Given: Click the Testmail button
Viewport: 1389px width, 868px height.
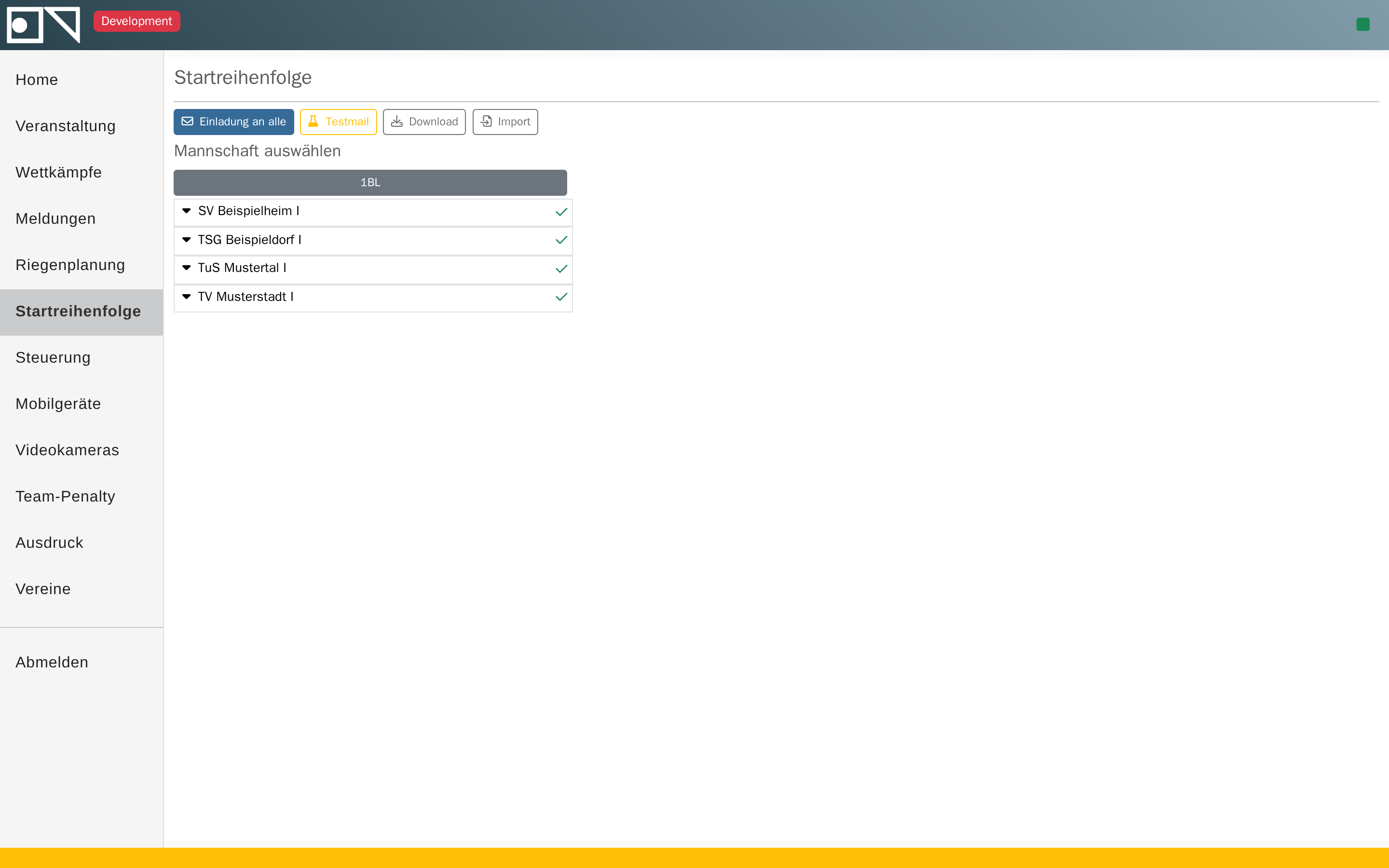Looking at the screenshot, I should click(338, 122).
